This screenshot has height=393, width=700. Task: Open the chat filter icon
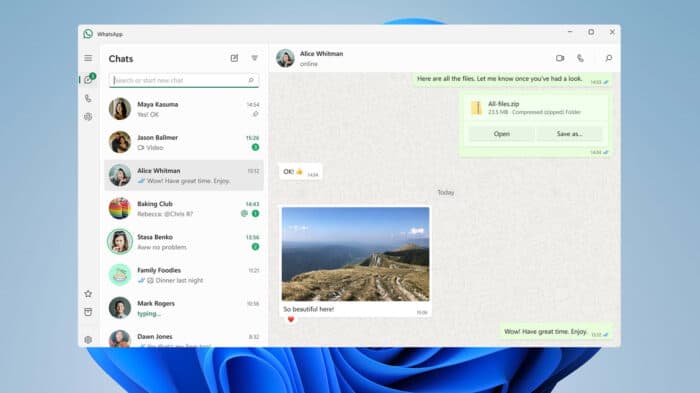point(254,58)
